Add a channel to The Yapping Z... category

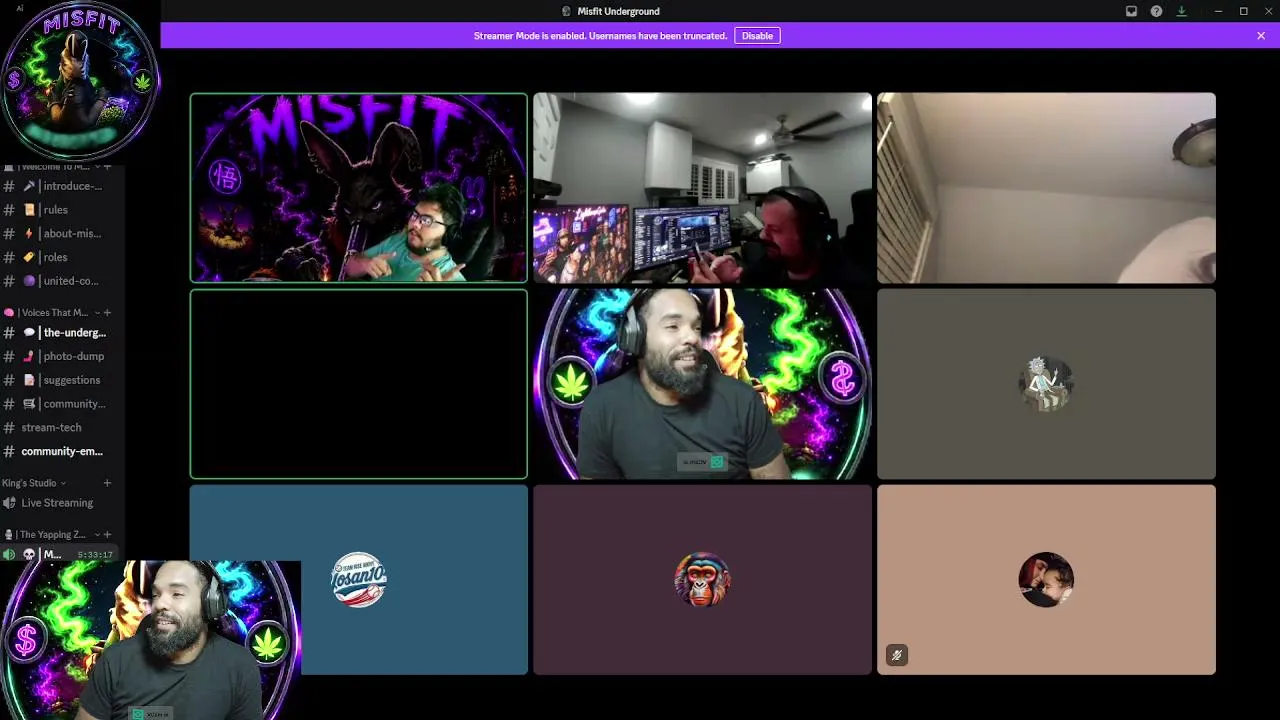coord(108,535)
